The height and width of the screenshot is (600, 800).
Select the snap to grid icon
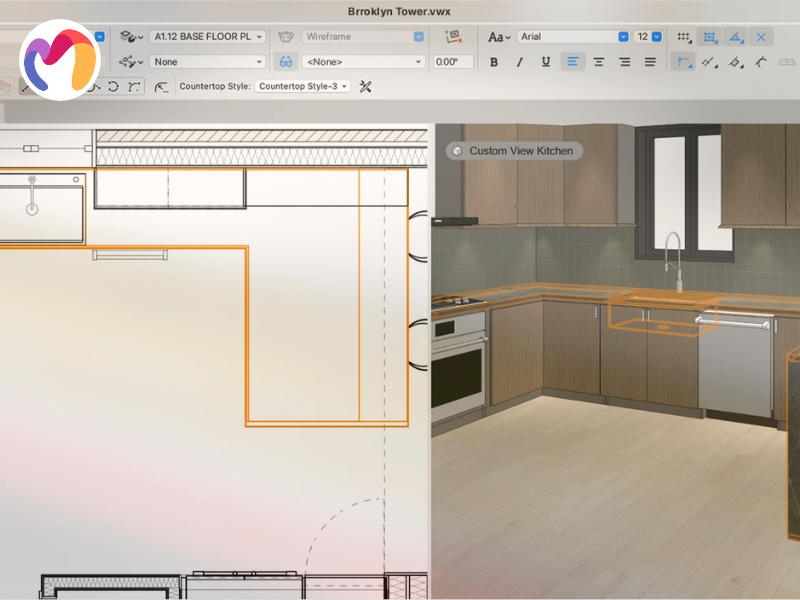coord(685,37)
